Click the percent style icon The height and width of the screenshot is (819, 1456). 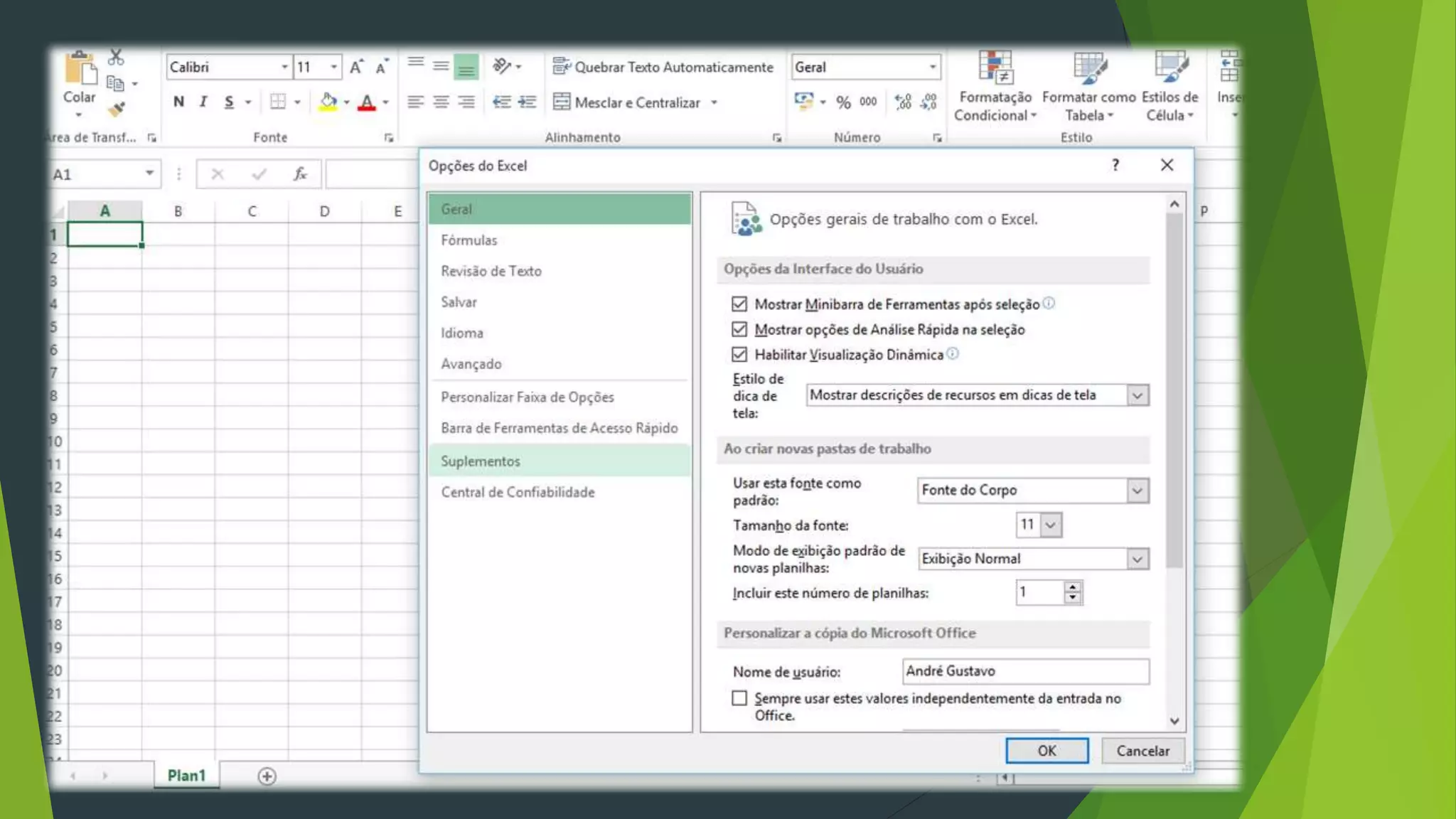tap(843, 102)
